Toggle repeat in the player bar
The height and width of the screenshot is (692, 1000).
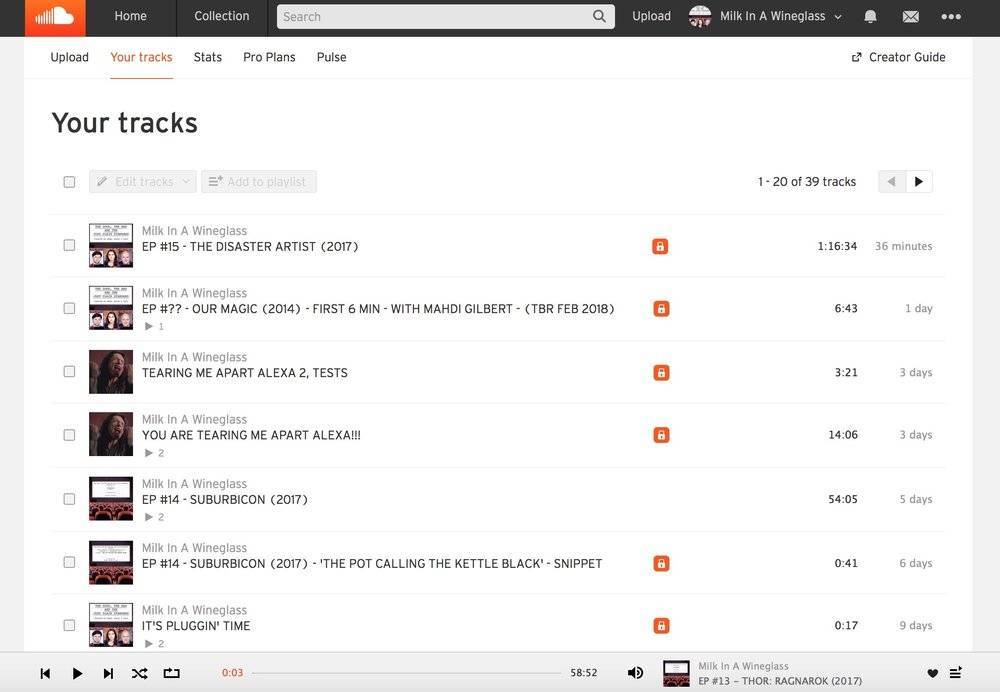171,673
